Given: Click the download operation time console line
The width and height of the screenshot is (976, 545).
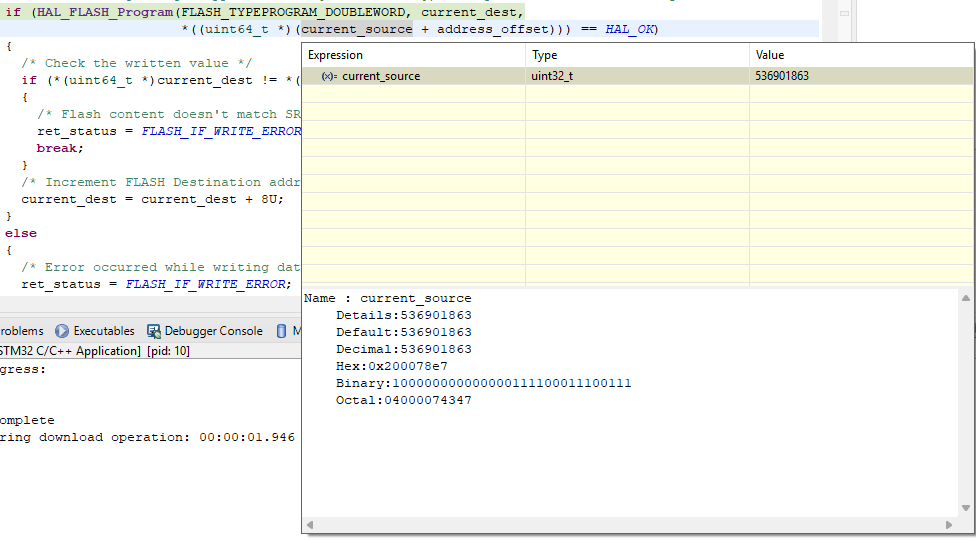Looking at the screenshot, I should pos(147,437).
